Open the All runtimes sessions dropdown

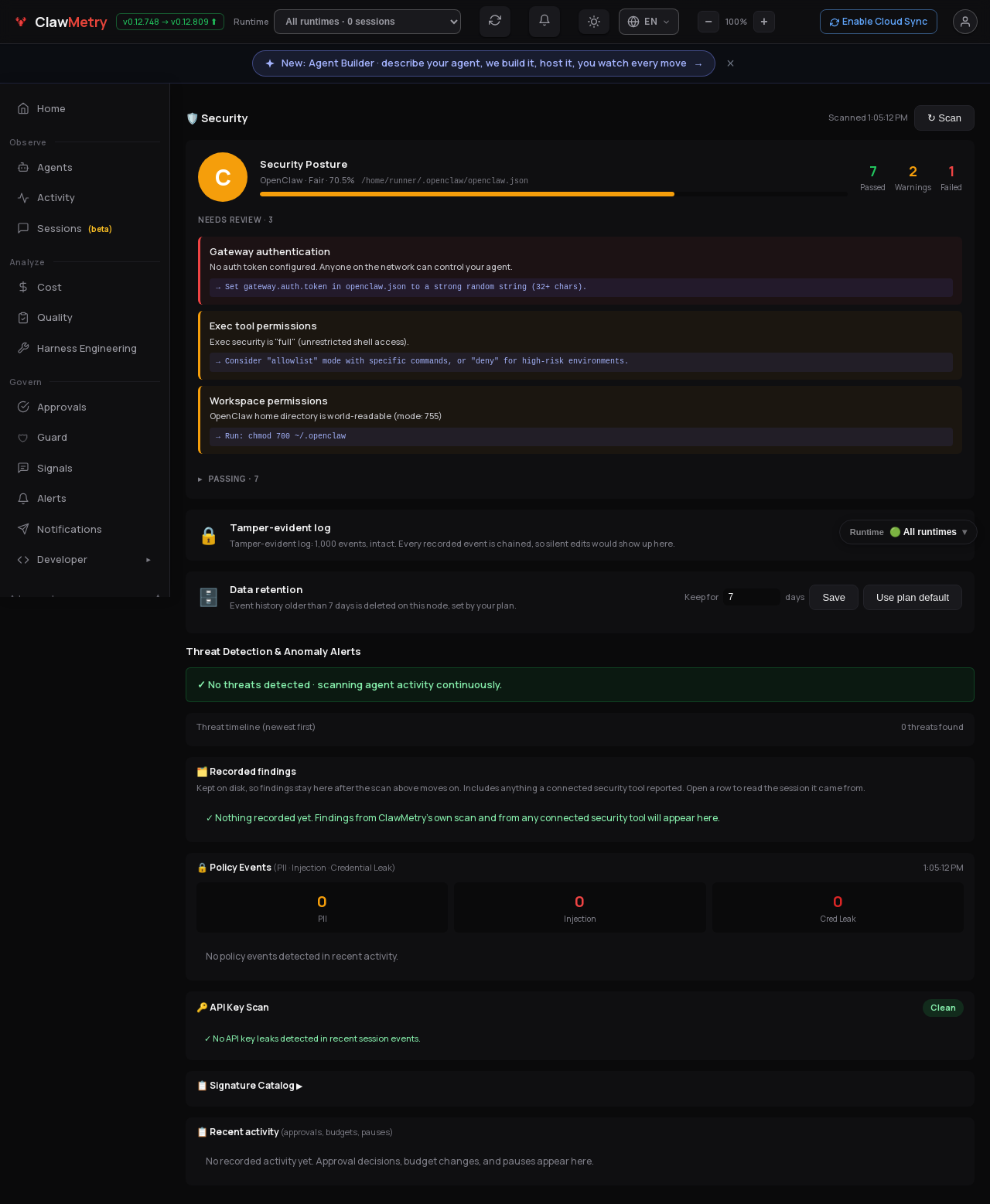coord(367,22)
